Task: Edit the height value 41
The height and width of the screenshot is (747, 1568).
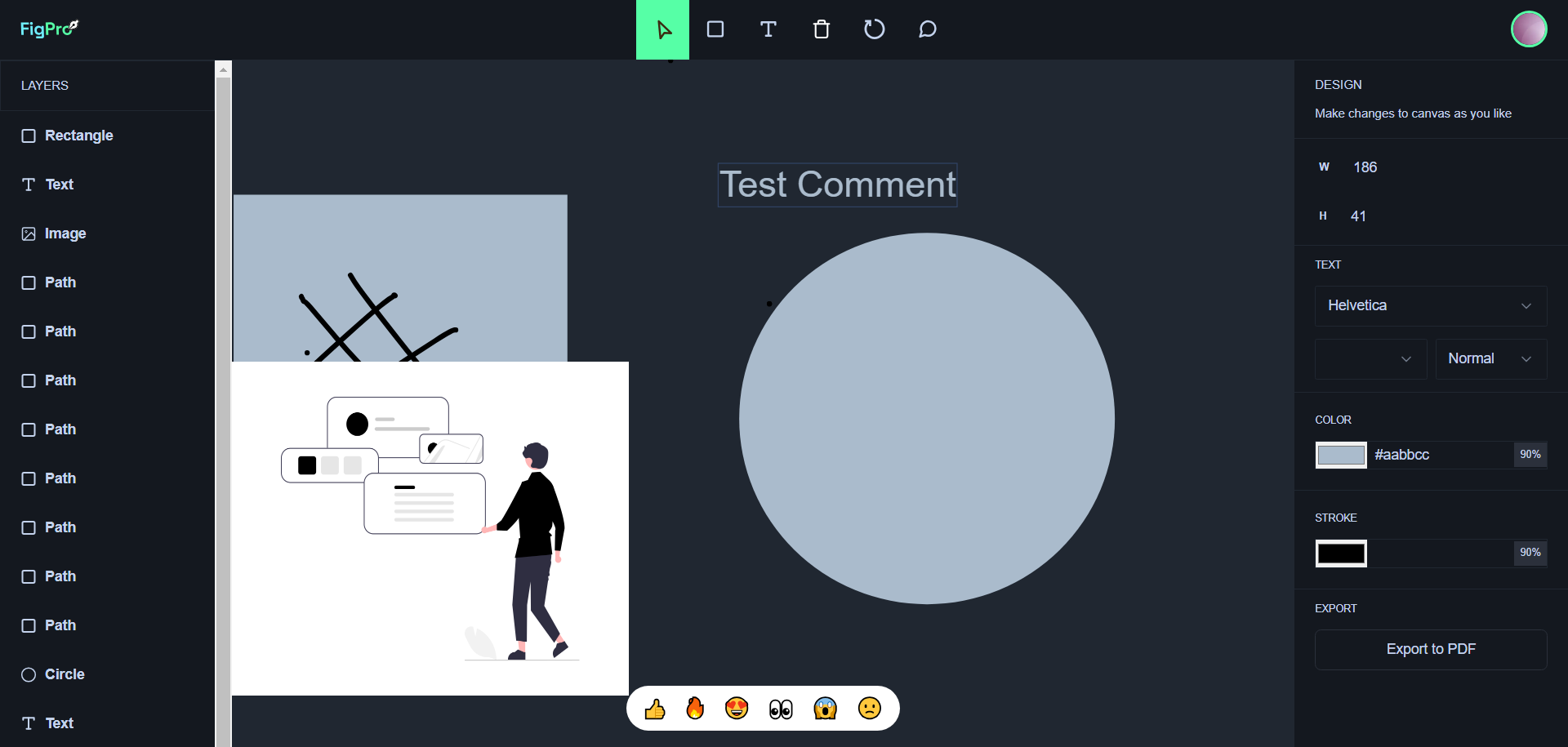Action: tap(1358, 216)
